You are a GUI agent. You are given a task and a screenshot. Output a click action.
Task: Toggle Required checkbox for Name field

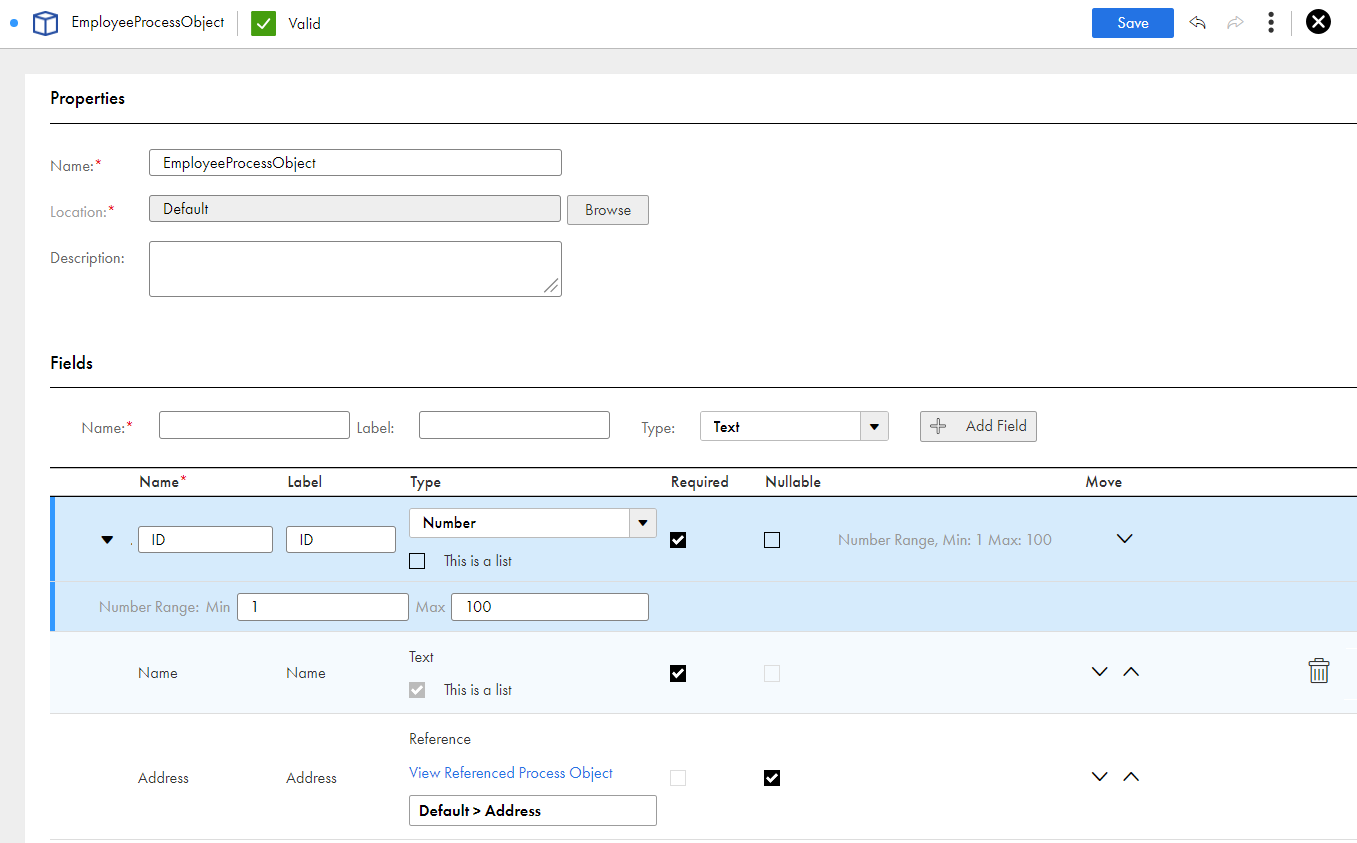click(678, 674)
